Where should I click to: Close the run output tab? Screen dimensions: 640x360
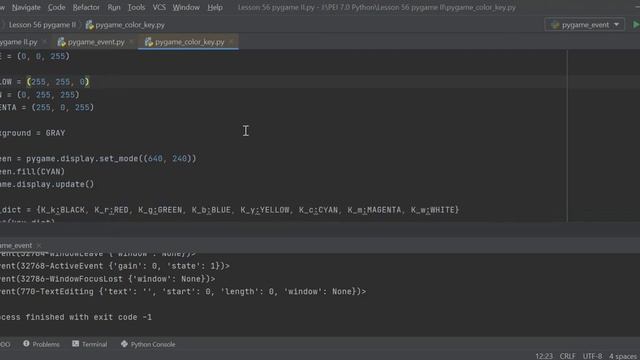pos(39,245)
